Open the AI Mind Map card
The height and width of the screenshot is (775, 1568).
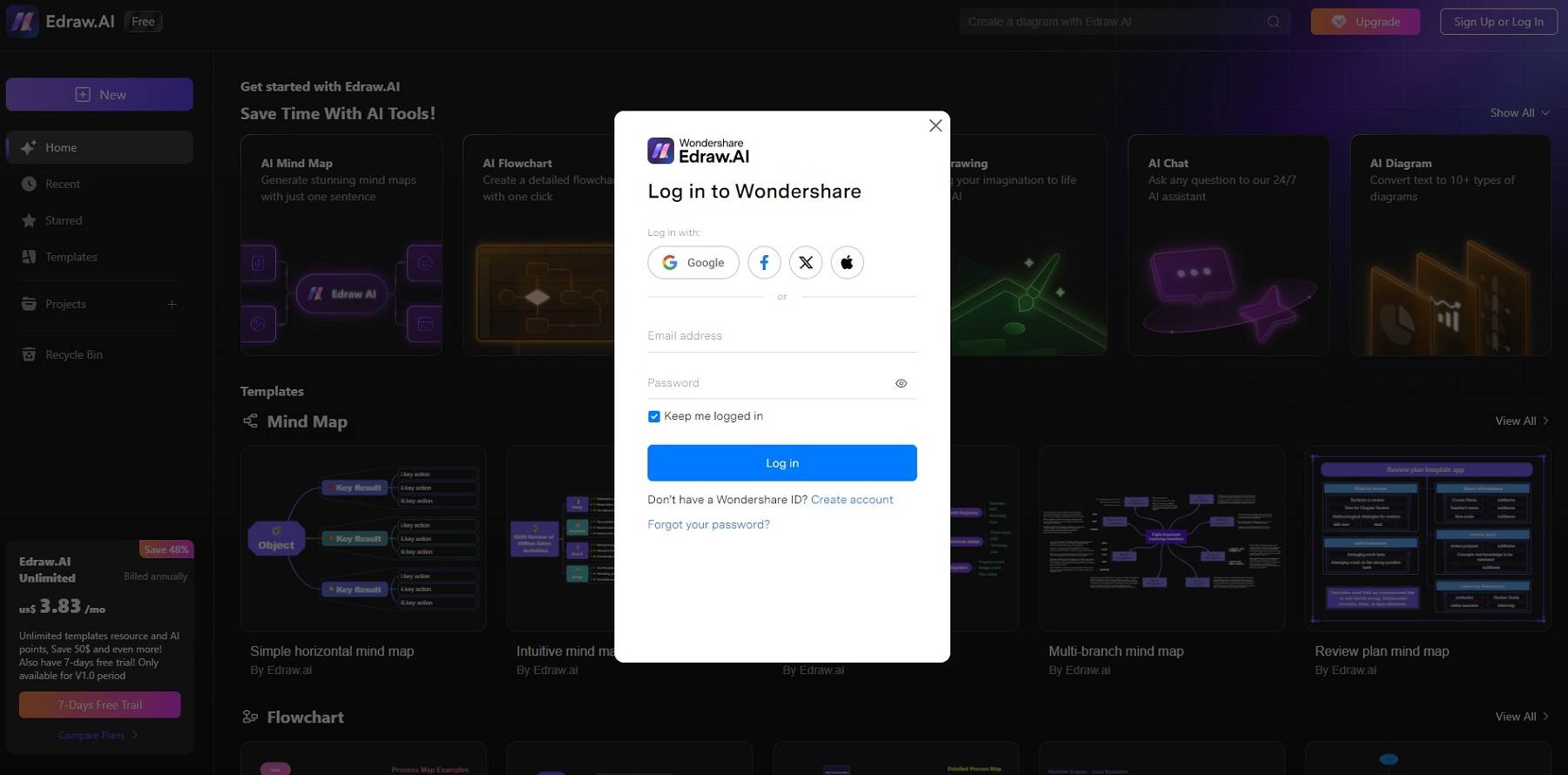[341, 245]
